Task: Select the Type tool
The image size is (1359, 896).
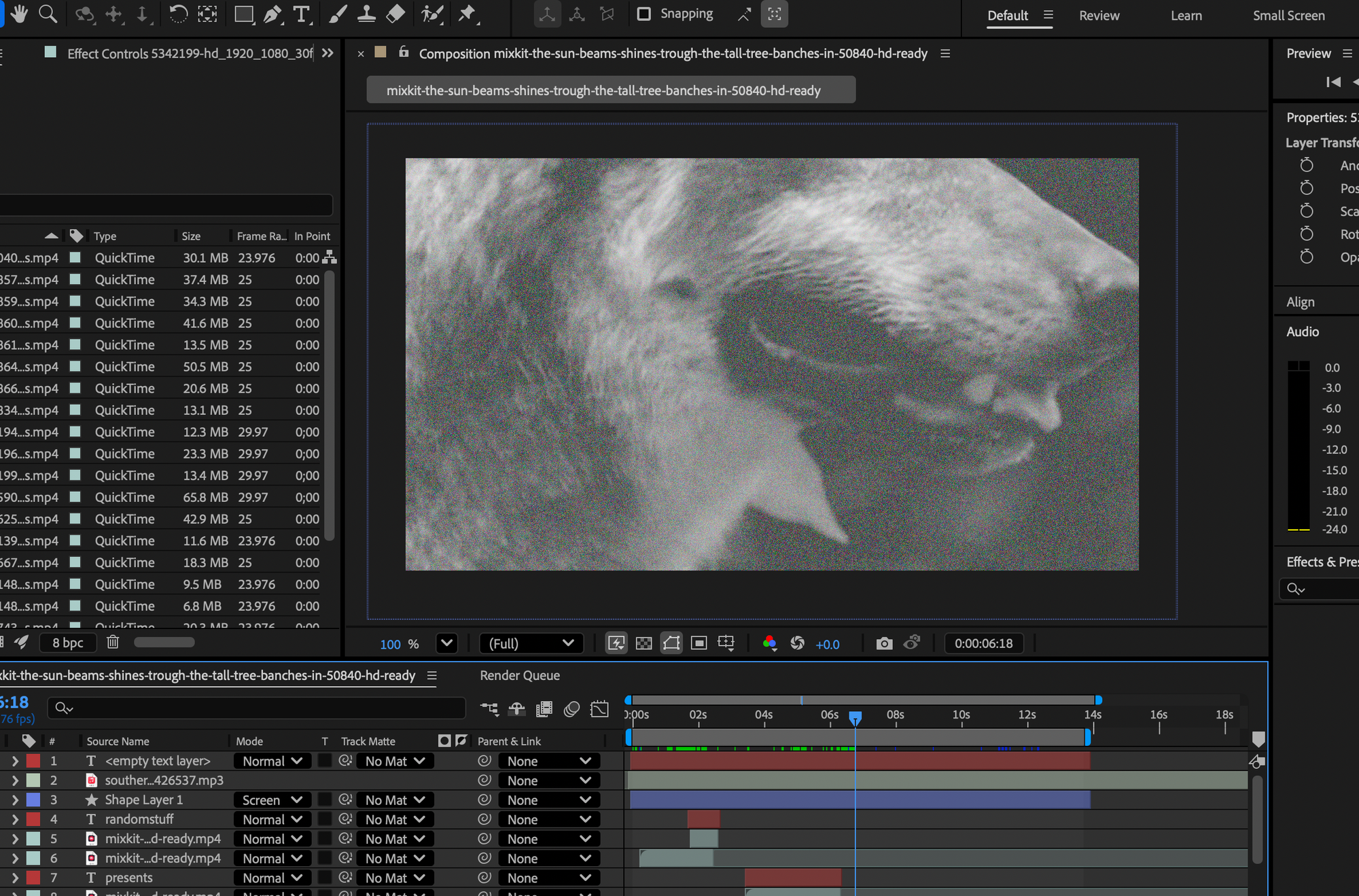Action: 301,14
